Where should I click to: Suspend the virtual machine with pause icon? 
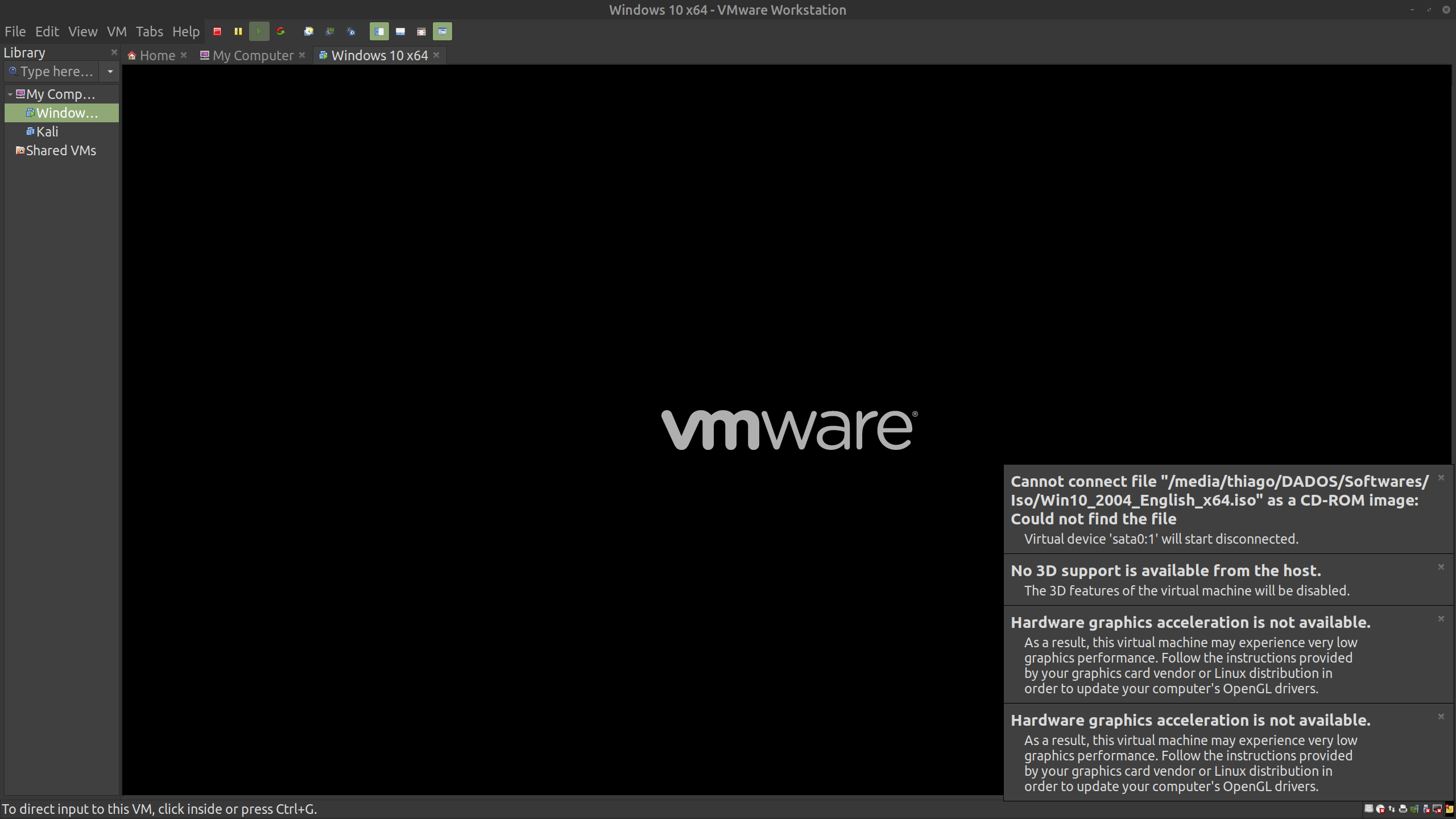click(238, 31)
